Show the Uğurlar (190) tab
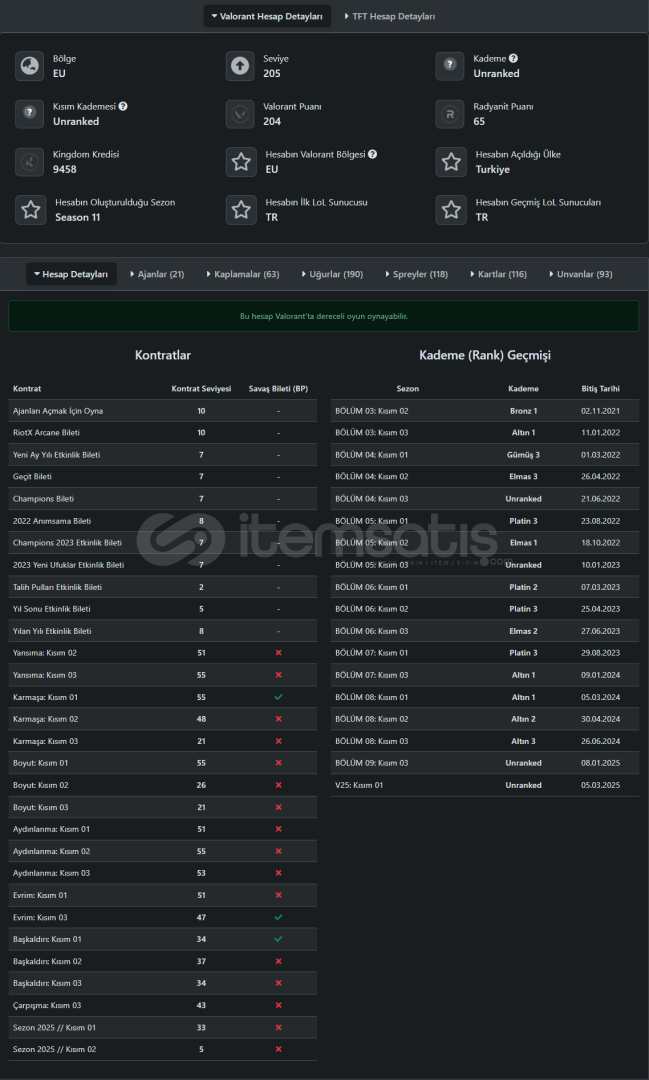This screenshot has width=649, height=1080. pyautogui.click(x=332, y=274)
